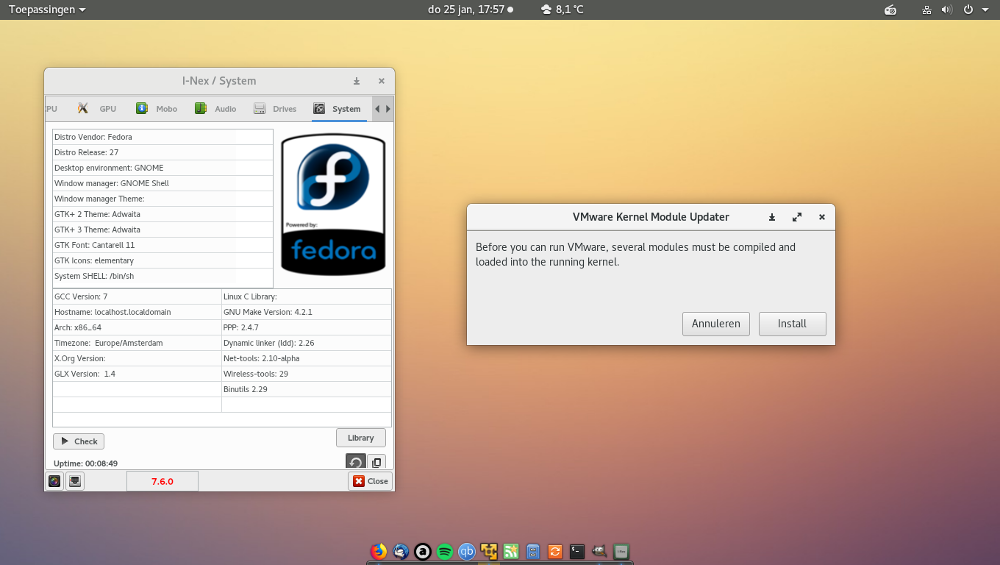
Task: Open Spotify from the dock
Action: 445,551
